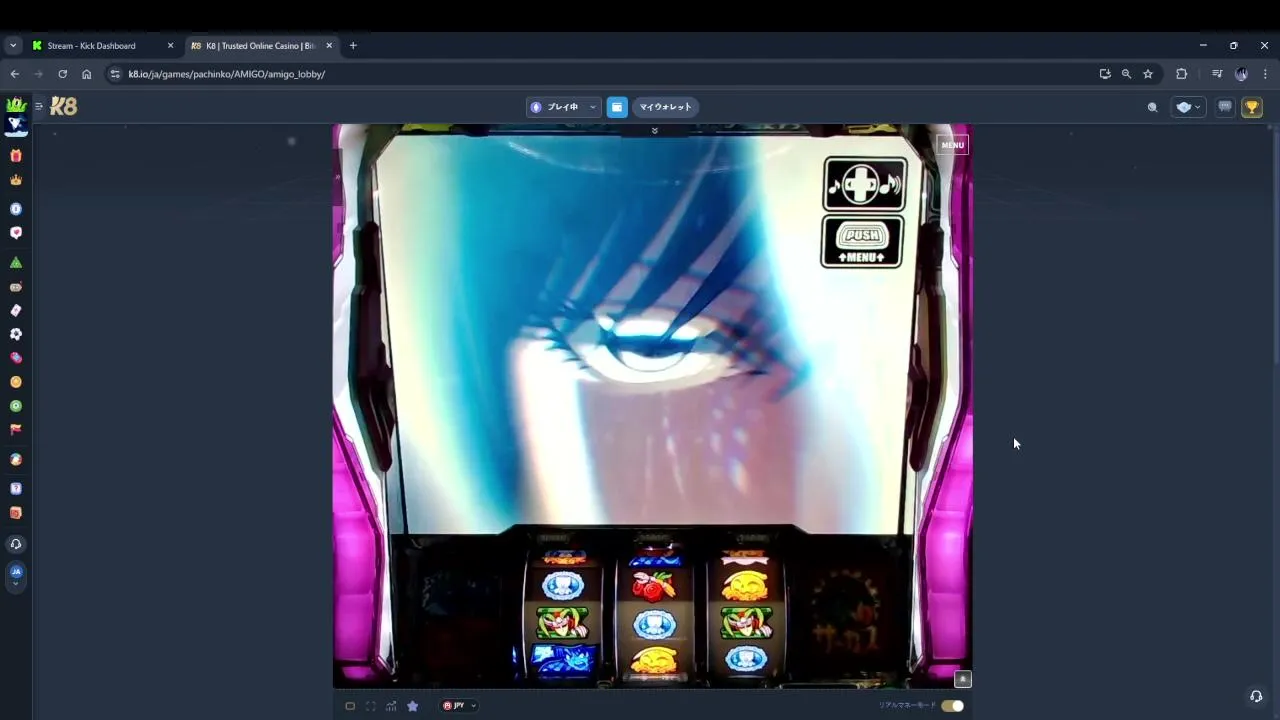1280x720 pixels.
Task: Click the music volume plus control
Action: [x=865, y=184]
